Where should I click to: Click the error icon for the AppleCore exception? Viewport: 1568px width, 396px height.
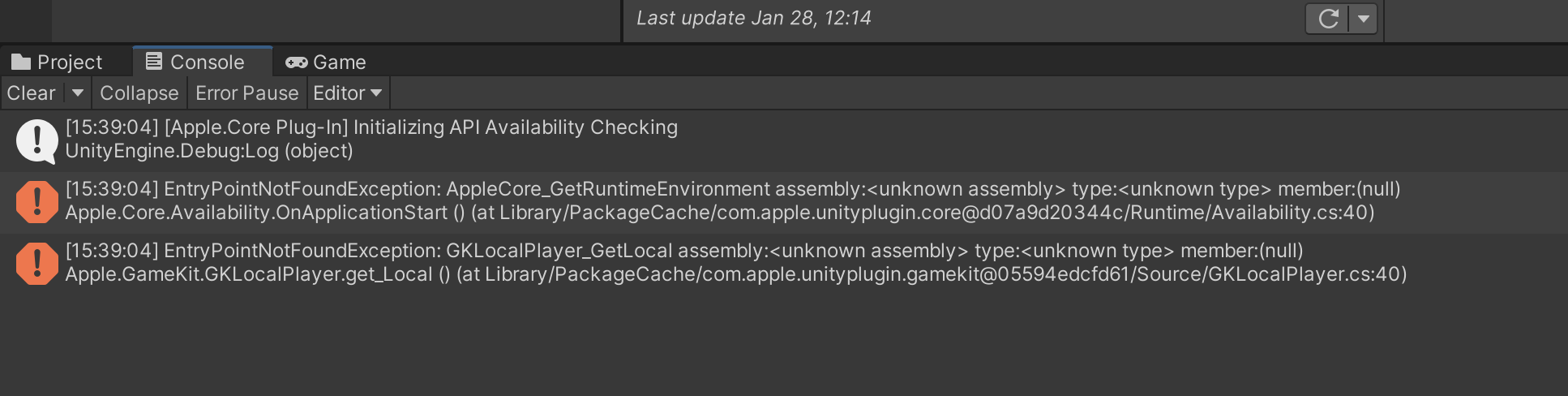[x=36, y=202]
